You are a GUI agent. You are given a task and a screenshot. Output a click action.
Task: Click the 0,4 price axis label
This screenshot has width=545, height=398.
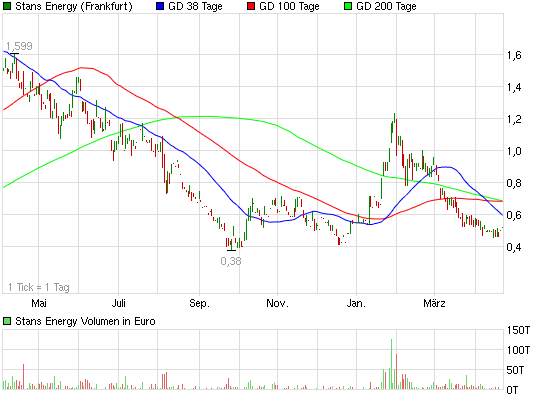(x=514, y=247)
